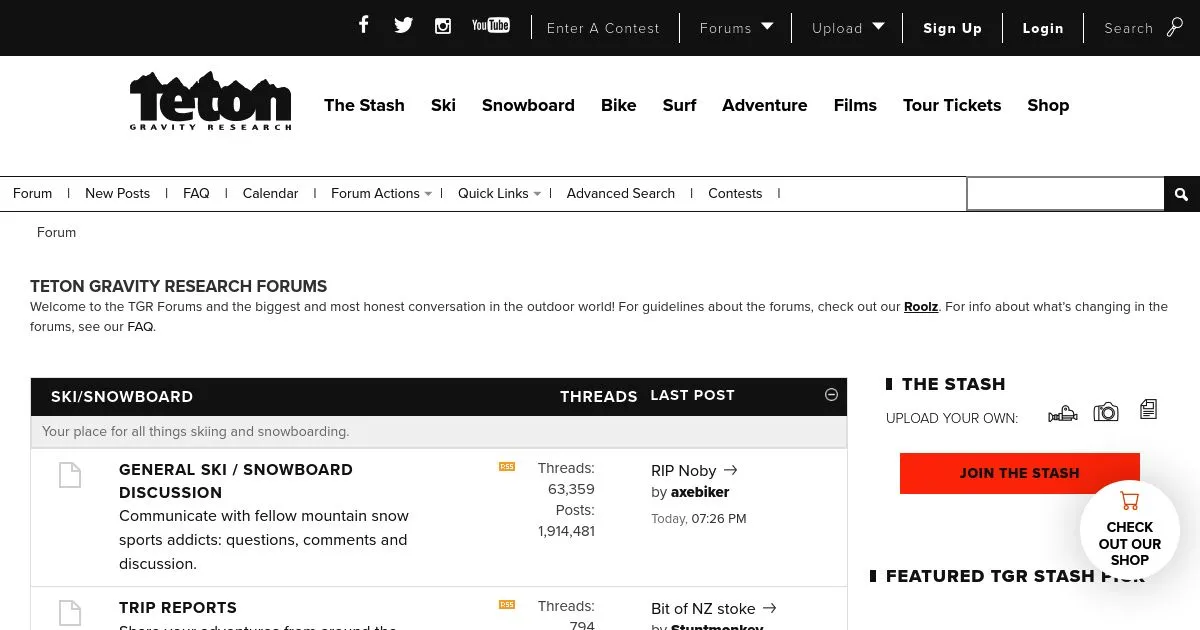Screen dimensions: 1200x630
Task: Open the Films section
Action: point(855,105)
